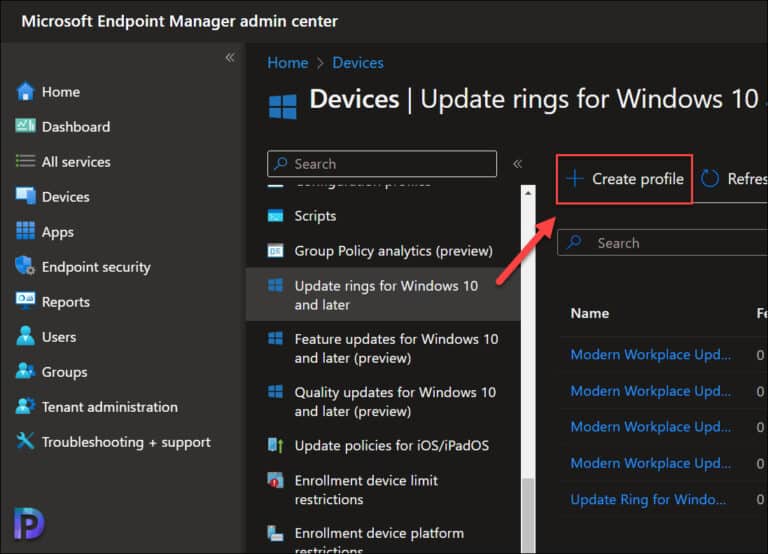Click the Windows icon beside Update rings
The height and width of the screenshot is (554, 768).
pyautogui.click(x=275, y=285)
